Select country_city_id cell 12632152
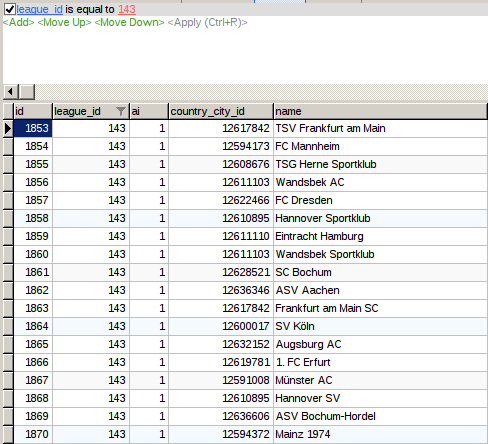Screen dimensions: 488x444 [x=221, y=344]
